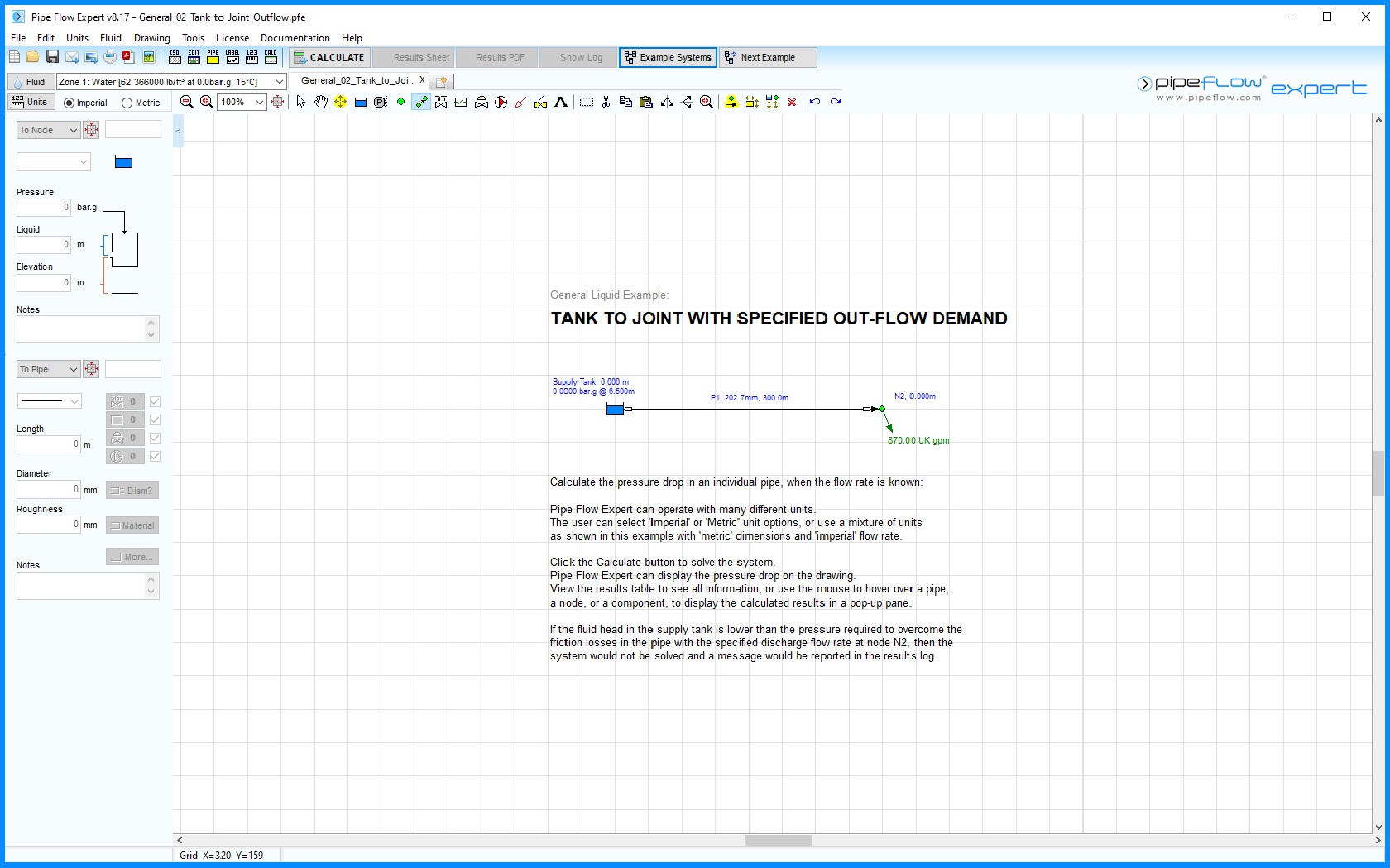Undo the last action
The height and width of the screenshot is (868, 1390).
point(815,102)
